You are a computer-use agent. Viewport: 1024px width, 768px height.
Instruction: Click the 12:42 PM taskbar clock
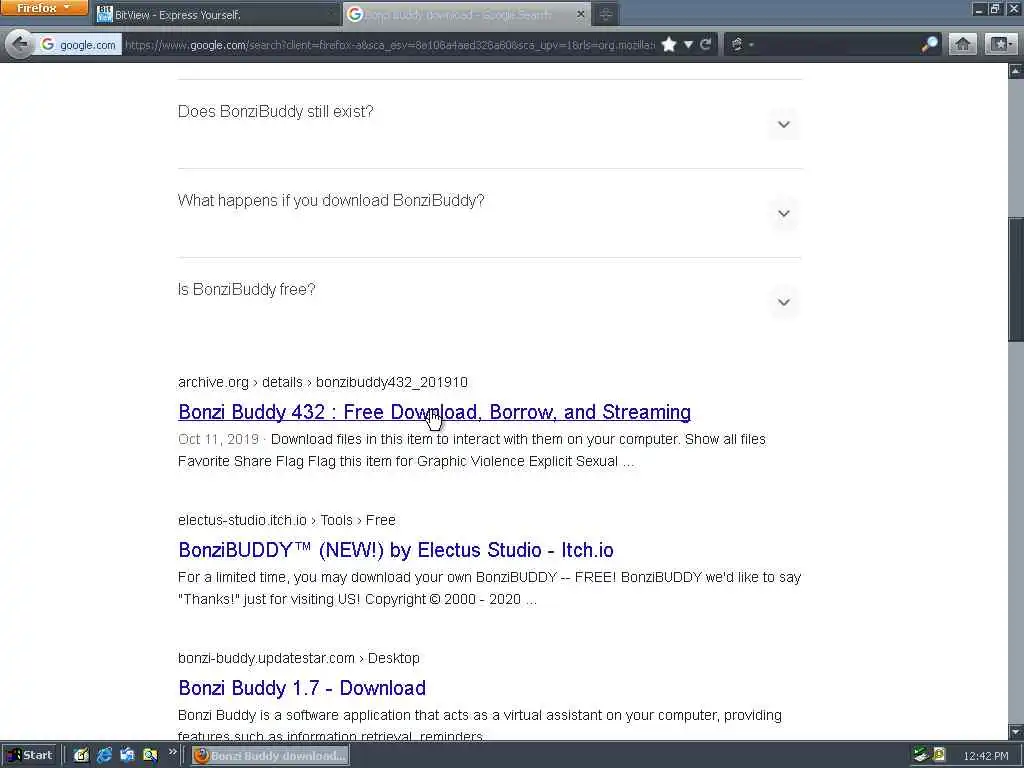tap(985, 756)
